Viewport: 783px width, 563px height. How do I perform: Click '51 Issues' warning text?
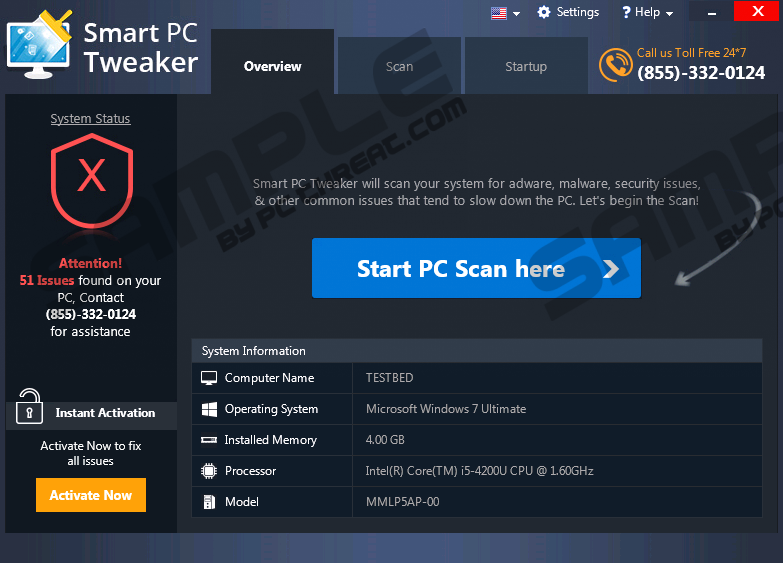coord(47,280)
